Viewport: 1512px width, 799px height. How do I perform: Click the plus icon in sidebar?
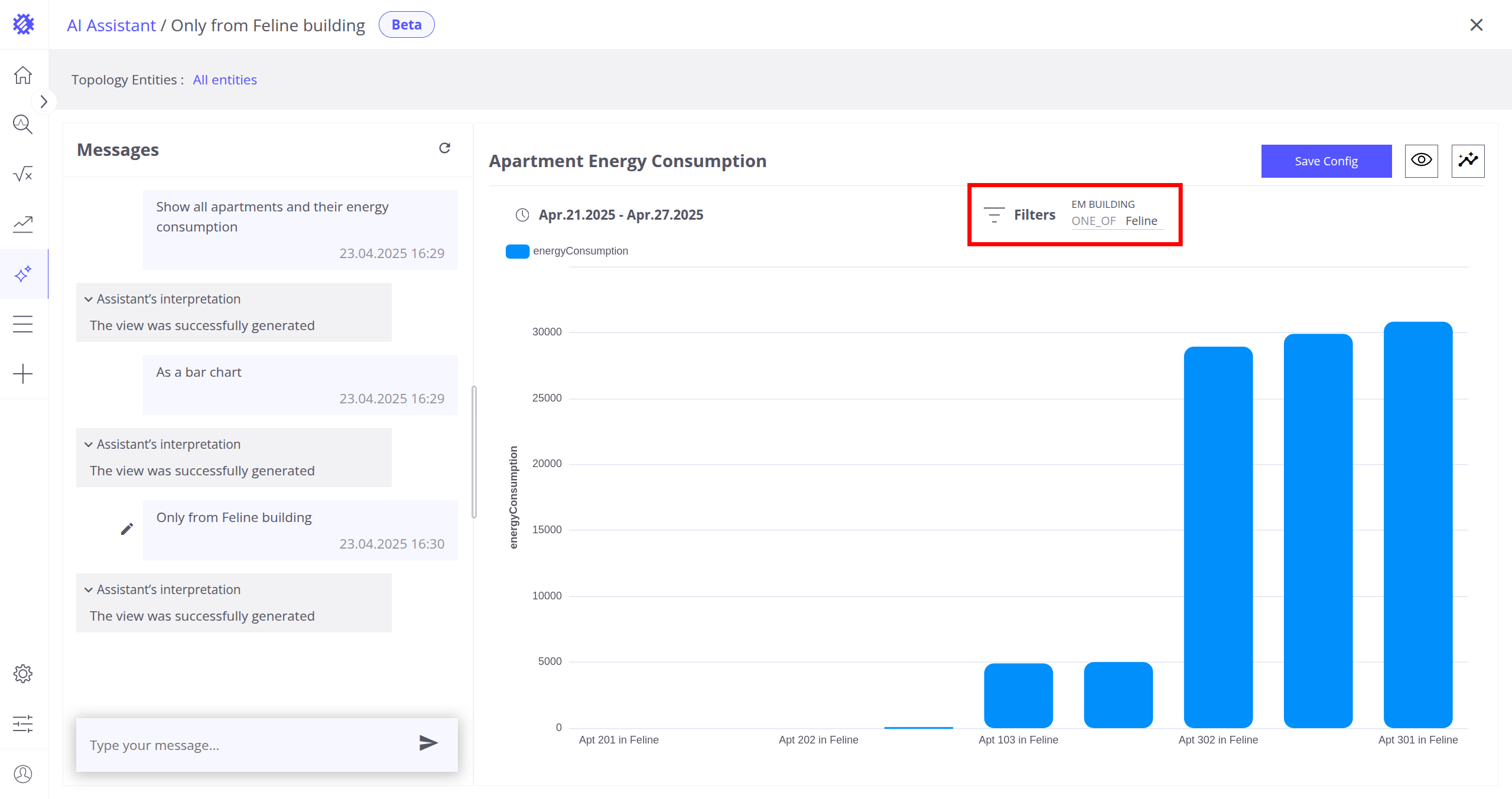pos(23,374)
